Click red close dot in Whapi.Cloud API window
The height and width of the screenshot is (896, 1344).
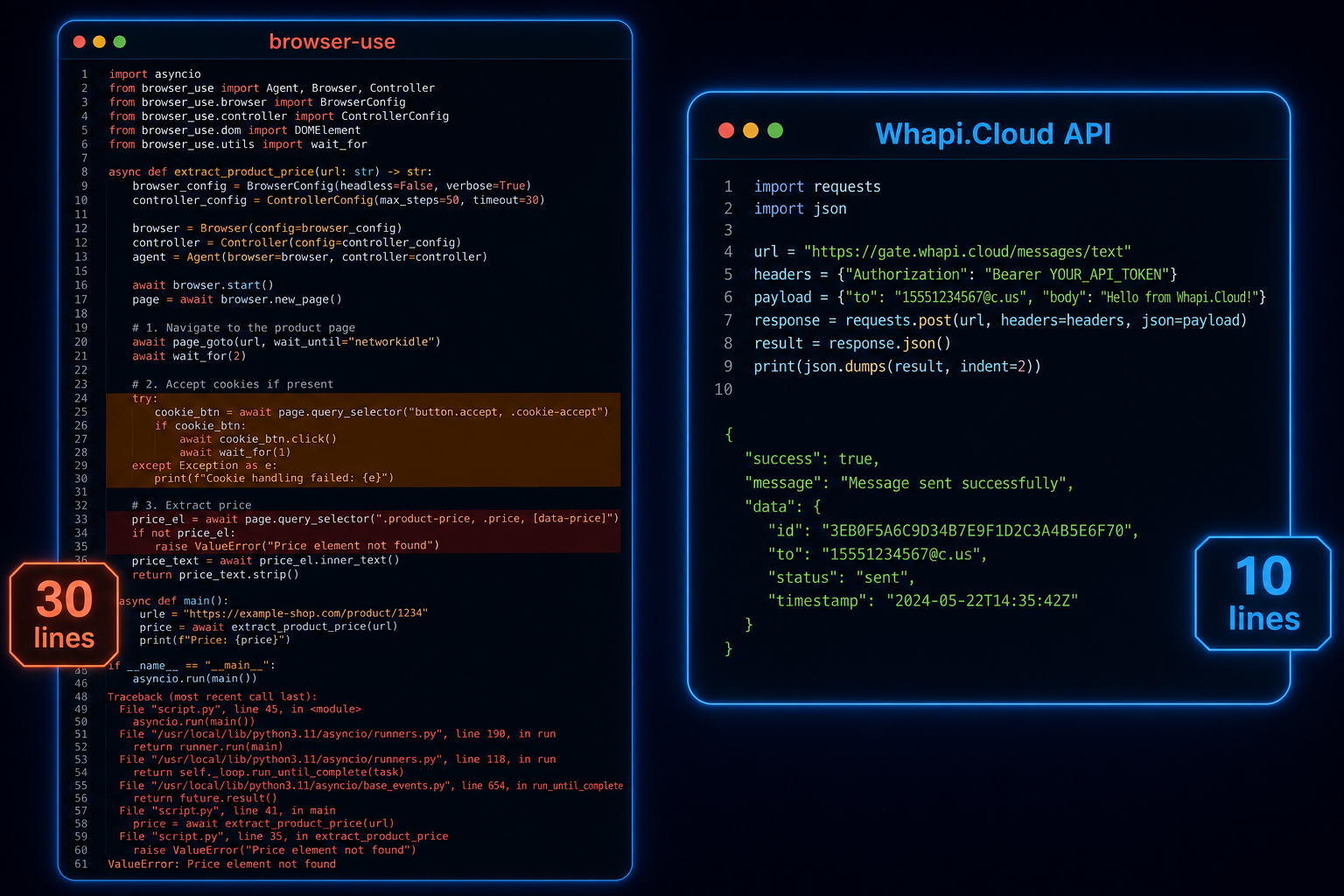click(726, 130)
